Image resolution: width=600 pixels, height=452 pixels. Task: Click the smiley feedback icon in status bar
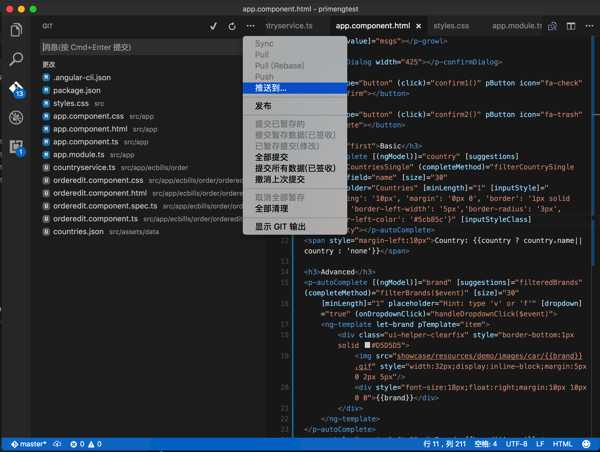coord(586,444)
